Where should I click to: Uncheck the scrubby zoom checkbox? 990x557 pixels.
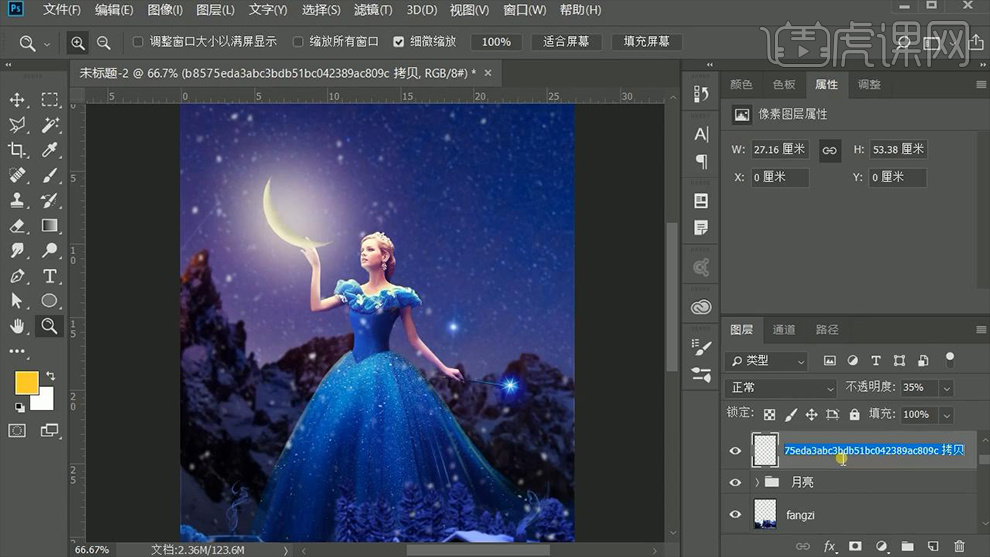[x=399, y=42]
